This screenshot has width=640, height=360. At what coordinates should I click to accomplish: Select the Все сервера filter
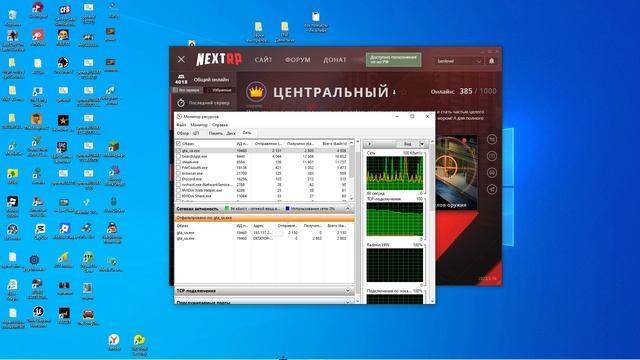[x=187, y=90]
